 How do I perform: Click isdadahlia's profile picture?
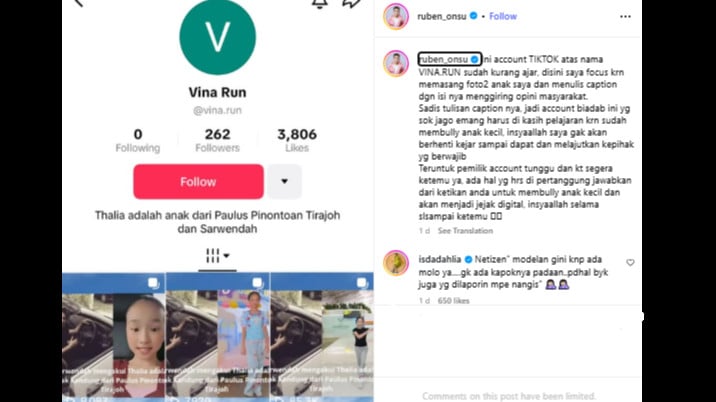tap(396, 263)
